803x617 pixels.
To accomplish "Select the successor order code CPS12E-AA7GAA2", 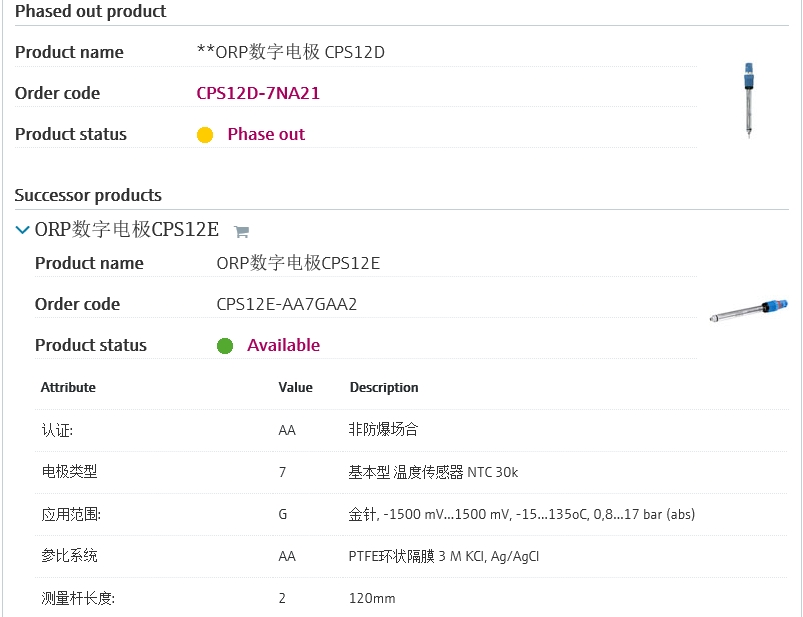I will [286, 304].
